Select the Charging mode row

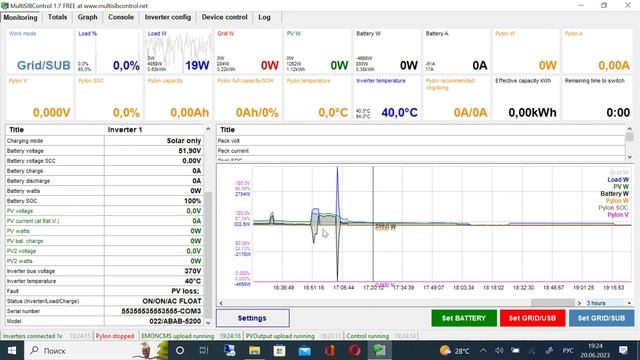pyautogui.click(x=104, y=140)
